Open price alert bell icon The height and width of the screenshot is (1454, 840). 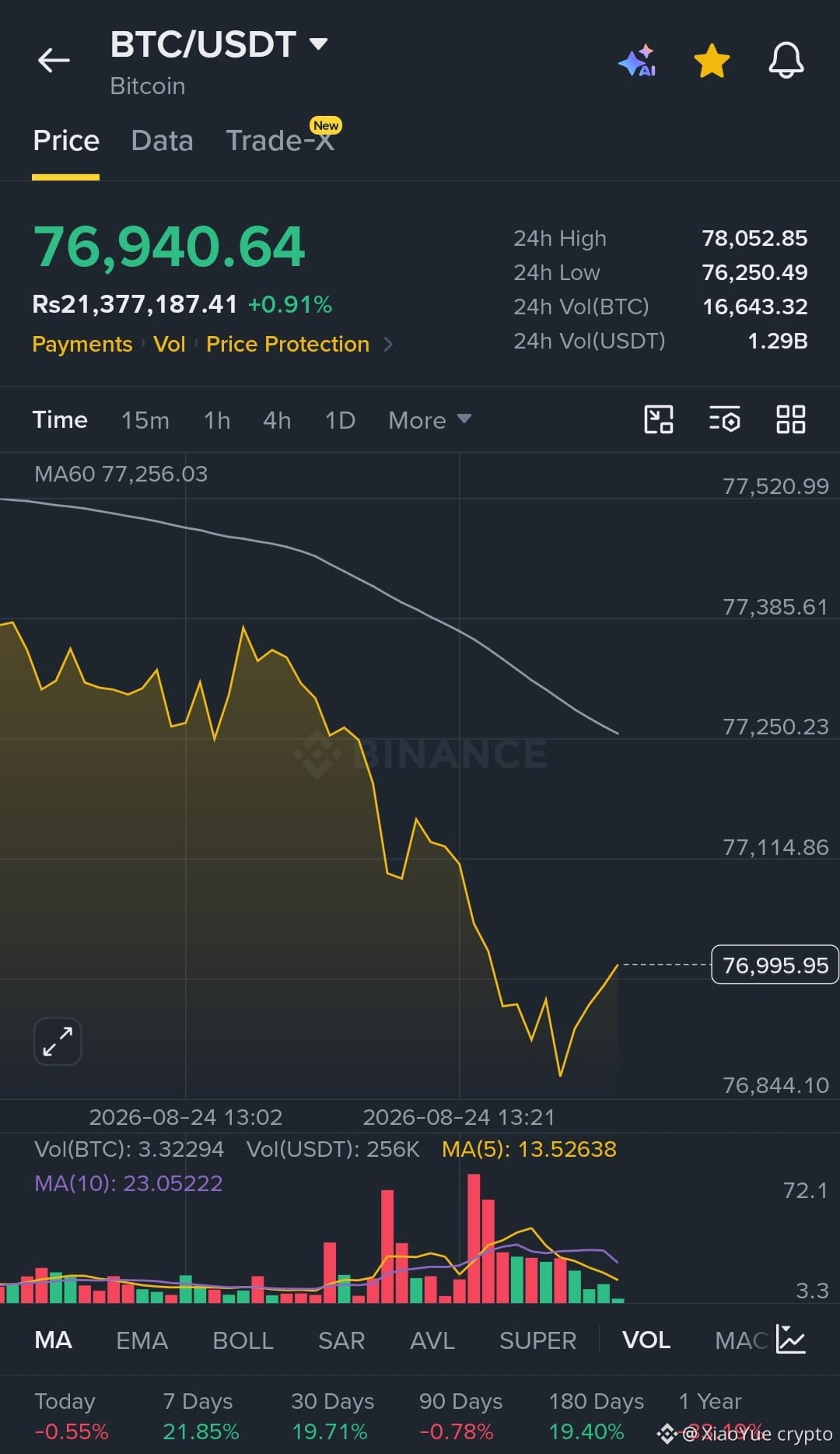[x=786, y=60]
